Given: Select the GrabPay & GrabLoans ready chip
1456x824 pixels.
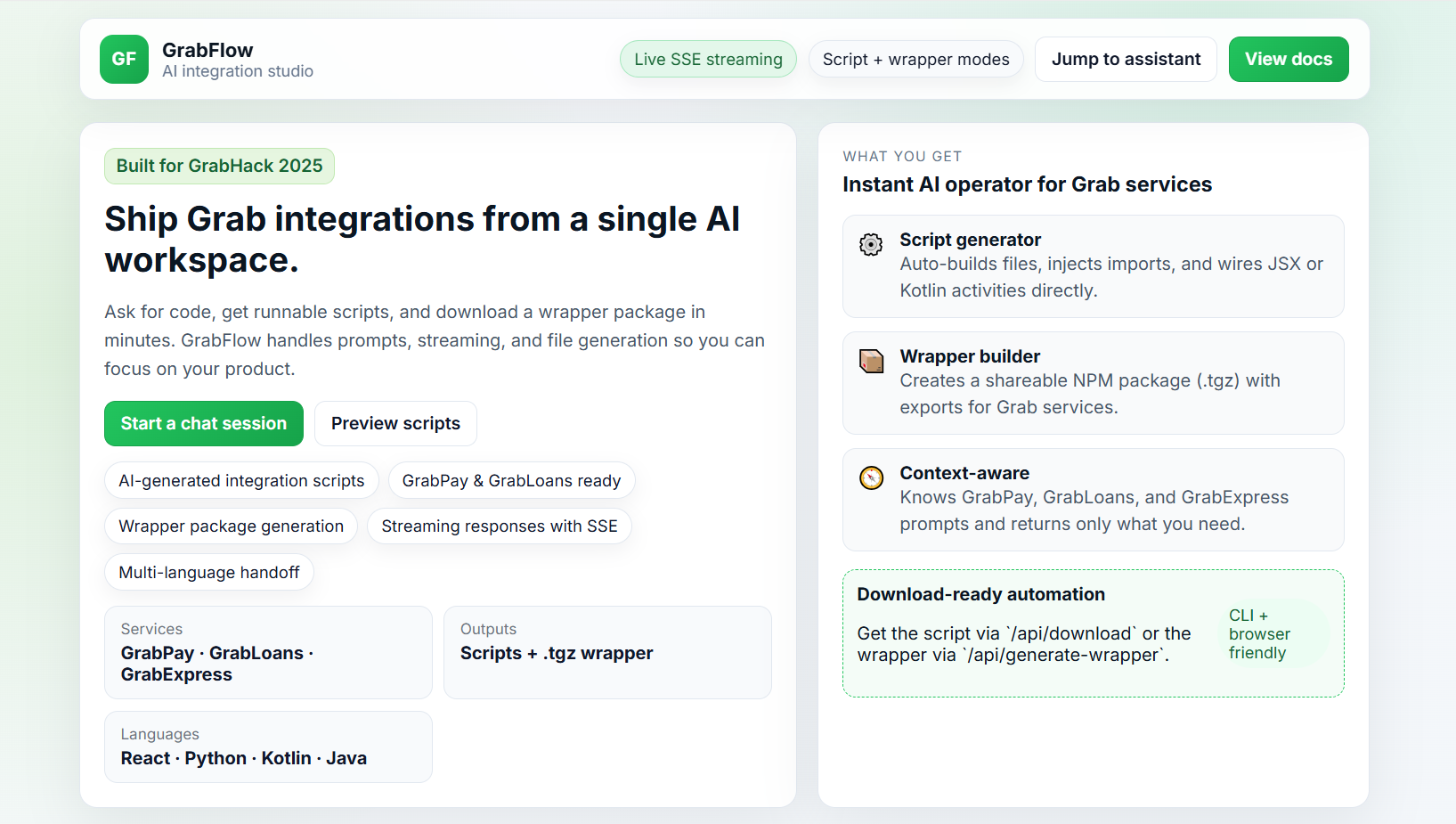Looking at the screenshot, I should coord(511,480).
